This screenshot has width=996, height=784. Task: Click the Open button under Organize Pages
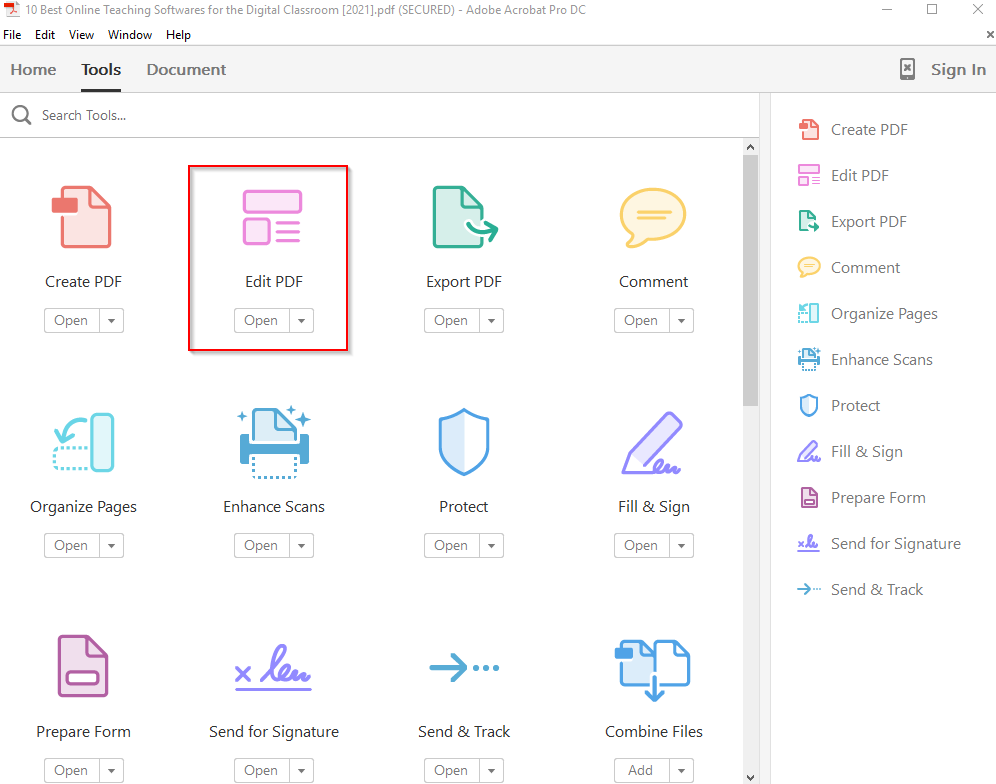(x=71, y=546)
